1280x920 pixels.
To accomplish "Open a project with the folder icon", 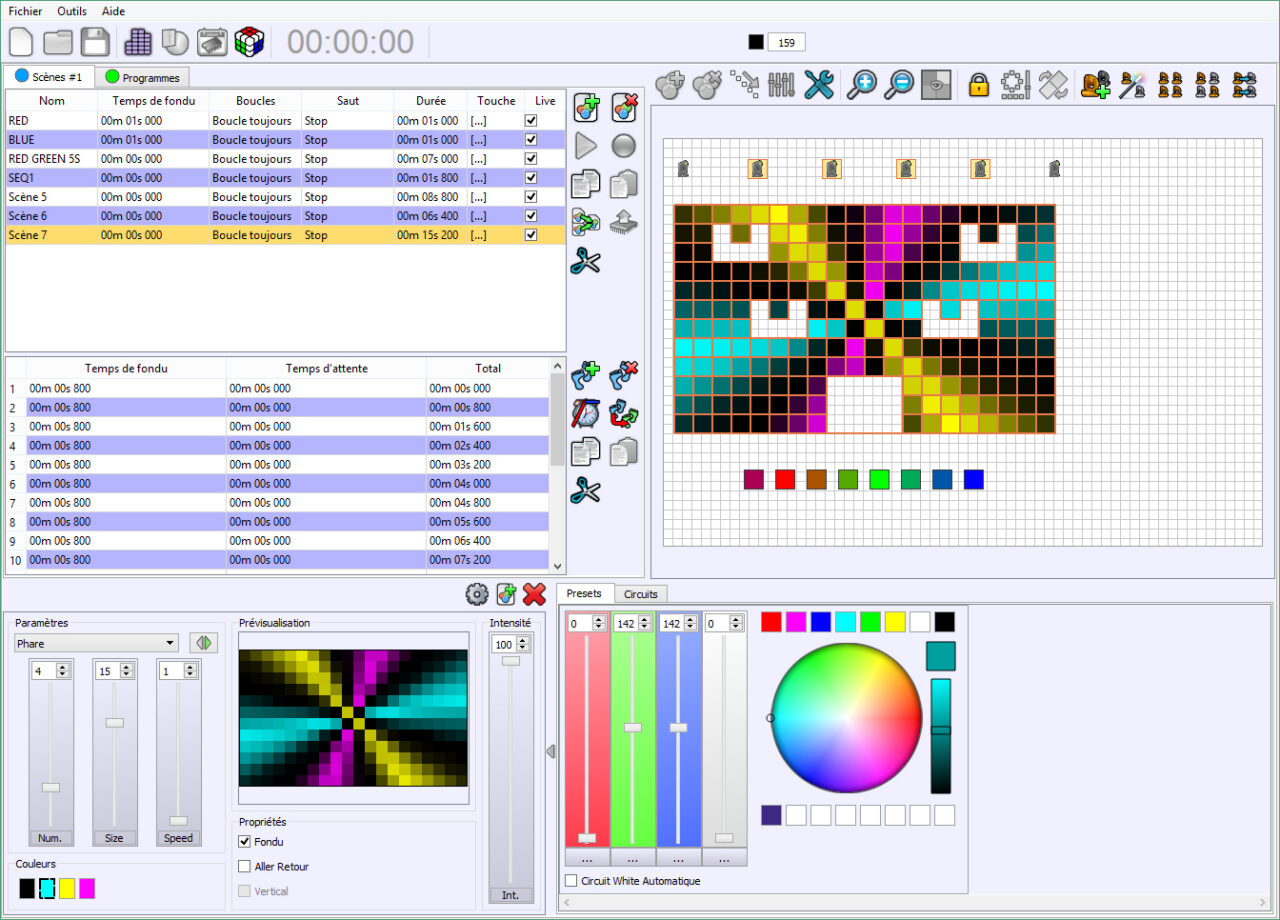I will coord(58,42).
